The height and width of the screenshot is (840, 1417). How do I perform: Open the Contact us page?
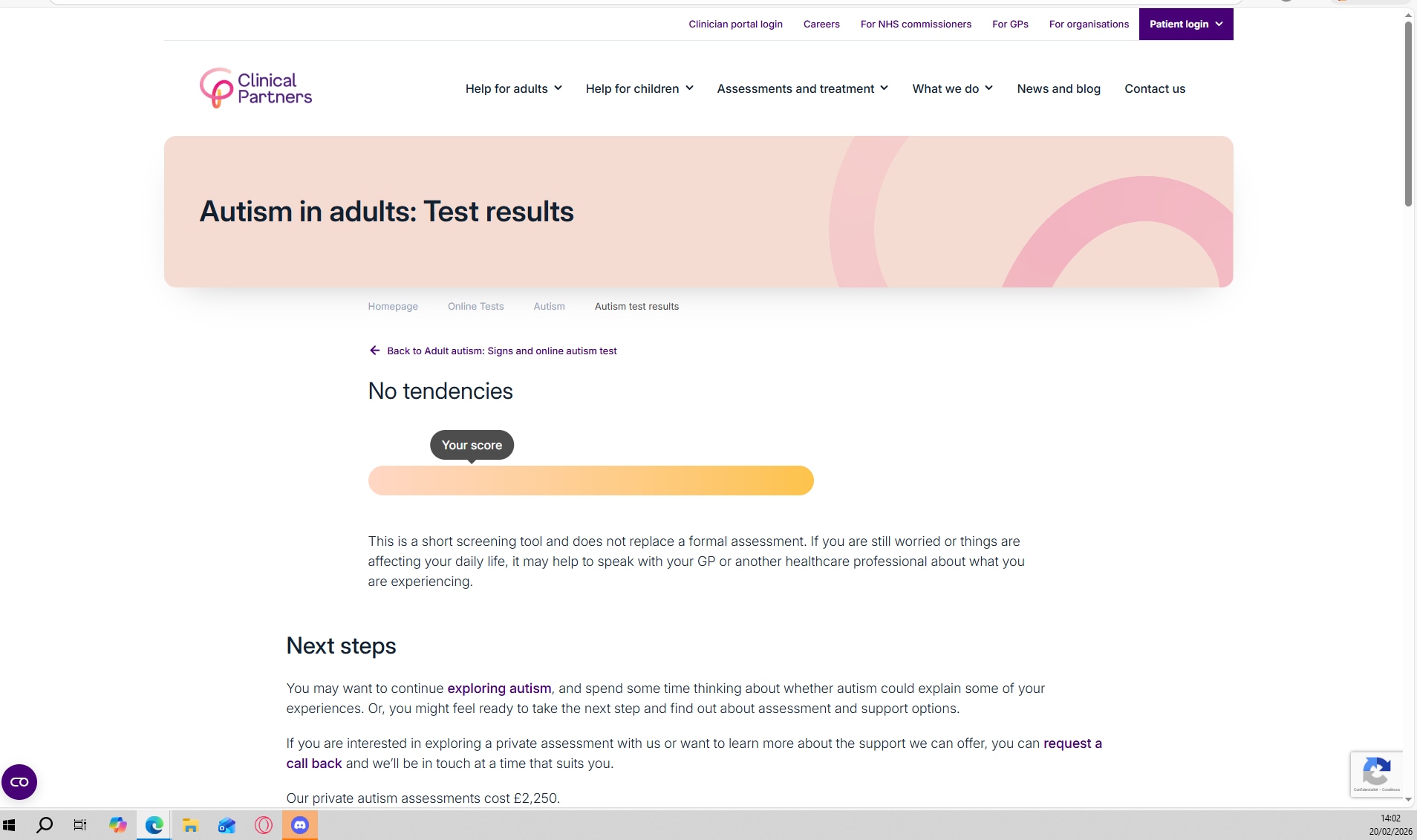point(1154,88)
